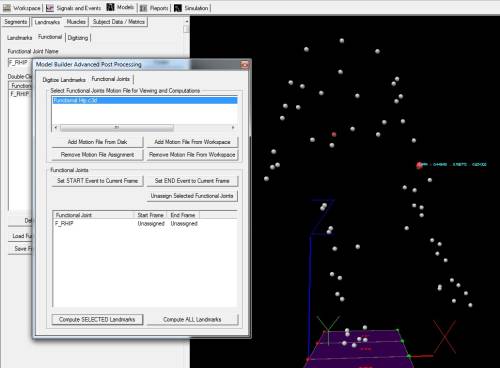Open the Reports tab
Image resolution: width=500 pixels, height=368 pixels.
154,8
